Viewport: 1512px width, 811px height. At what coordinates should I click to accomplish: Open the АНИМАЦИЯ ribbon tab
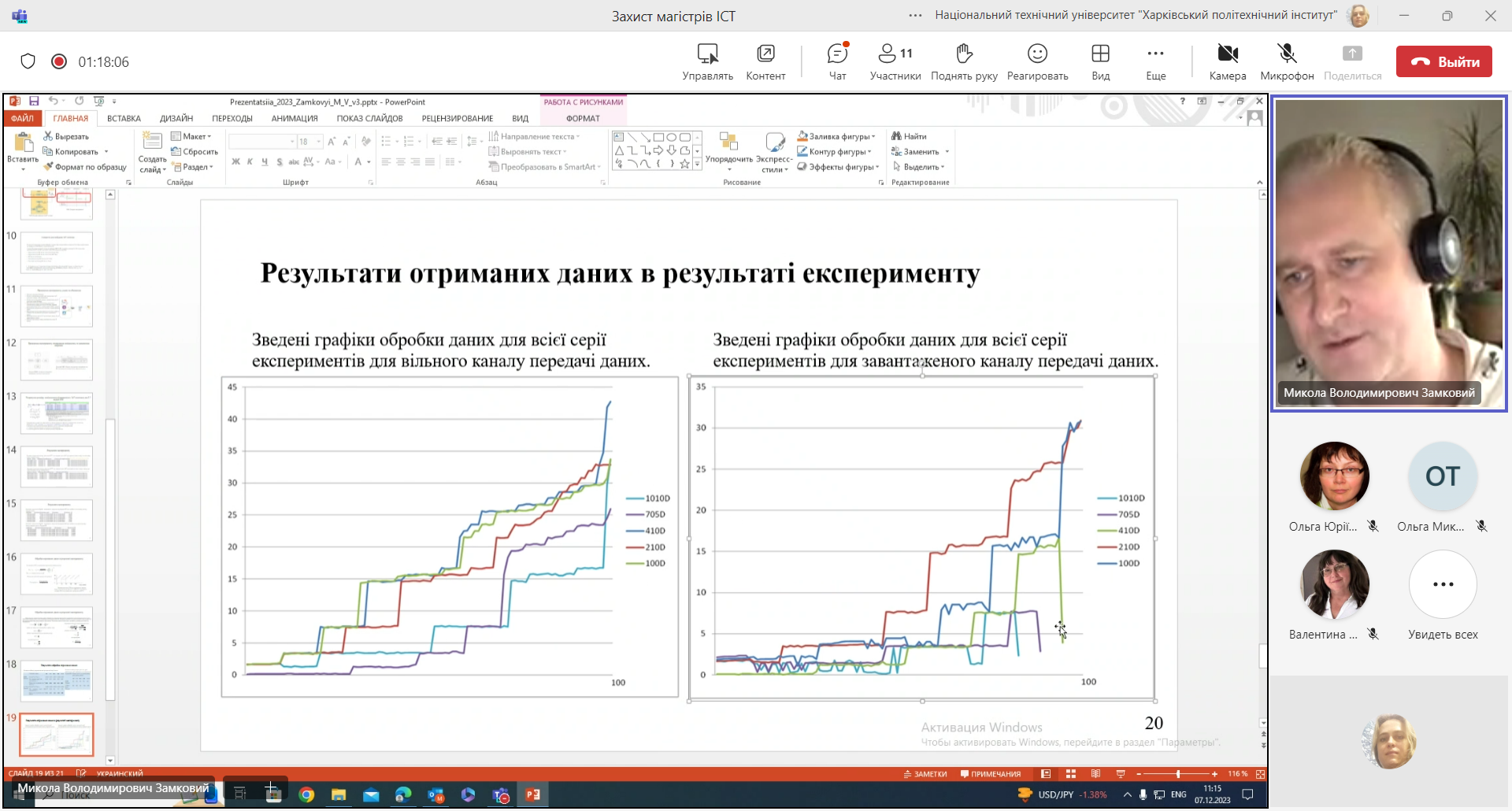pyautogui.click(x=295, y=118)
